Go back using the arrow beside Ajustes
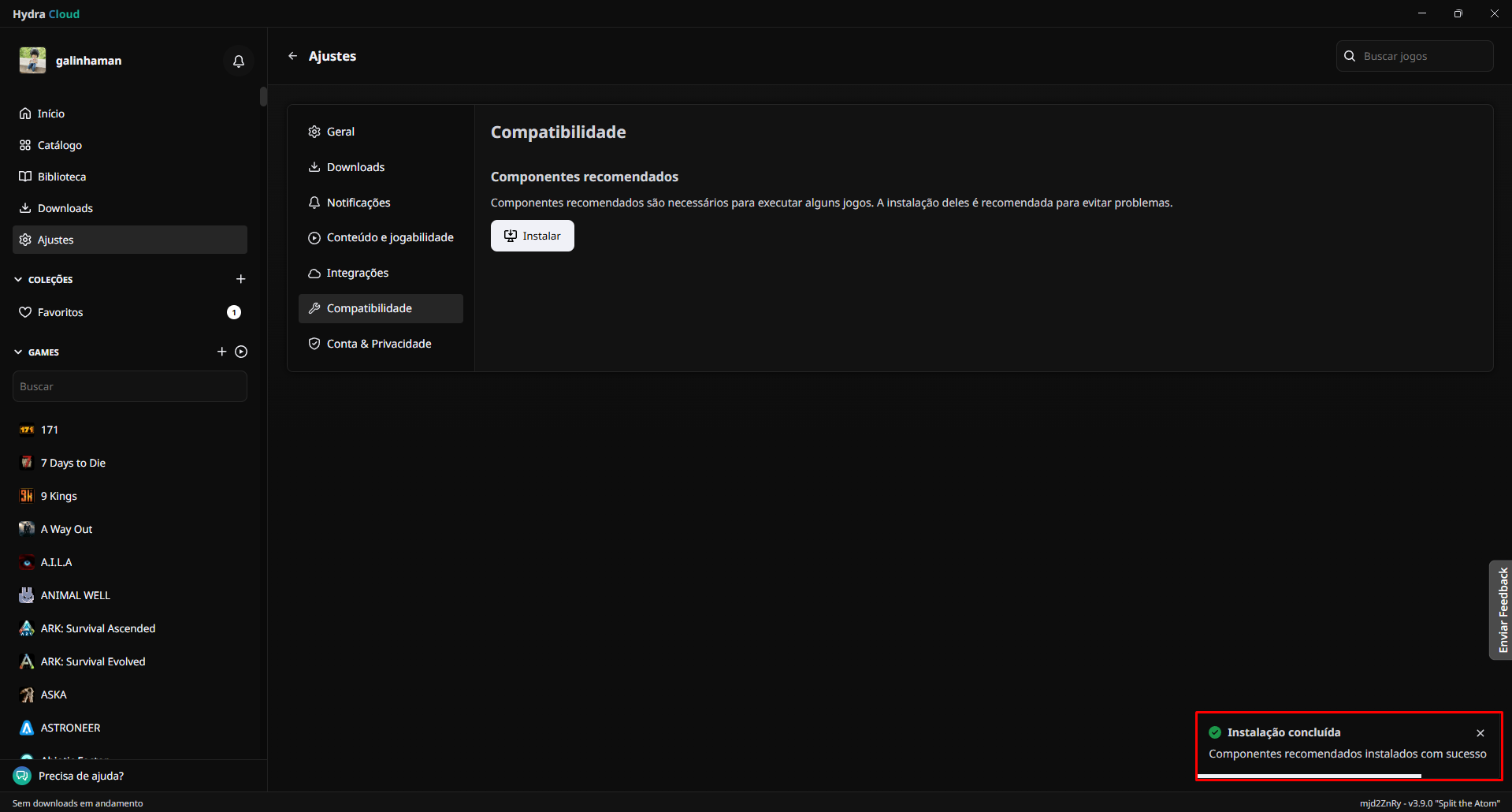The height and width of the screenshot is (812, 1512). [x=292, y=56]
